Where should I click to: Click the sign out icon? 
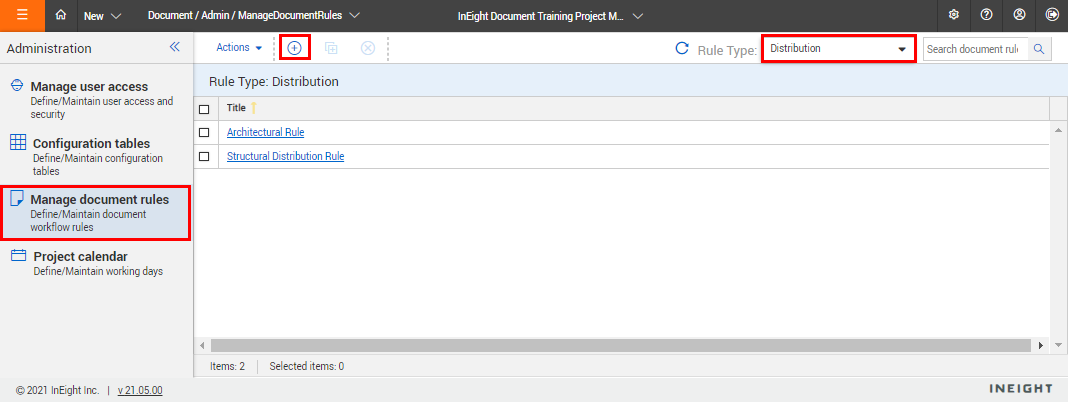1051,15
